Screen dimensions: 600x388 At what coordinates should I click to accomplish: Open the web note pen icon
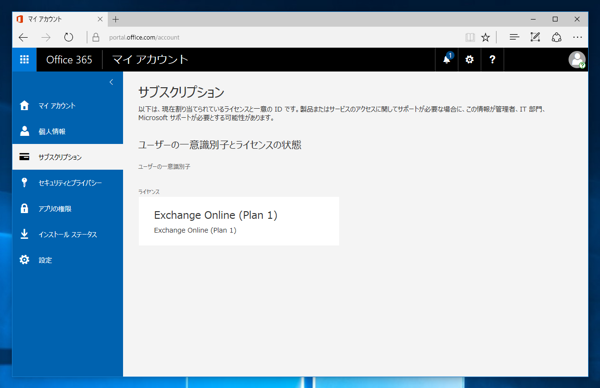pyautogui.click(x=535, y=37)
